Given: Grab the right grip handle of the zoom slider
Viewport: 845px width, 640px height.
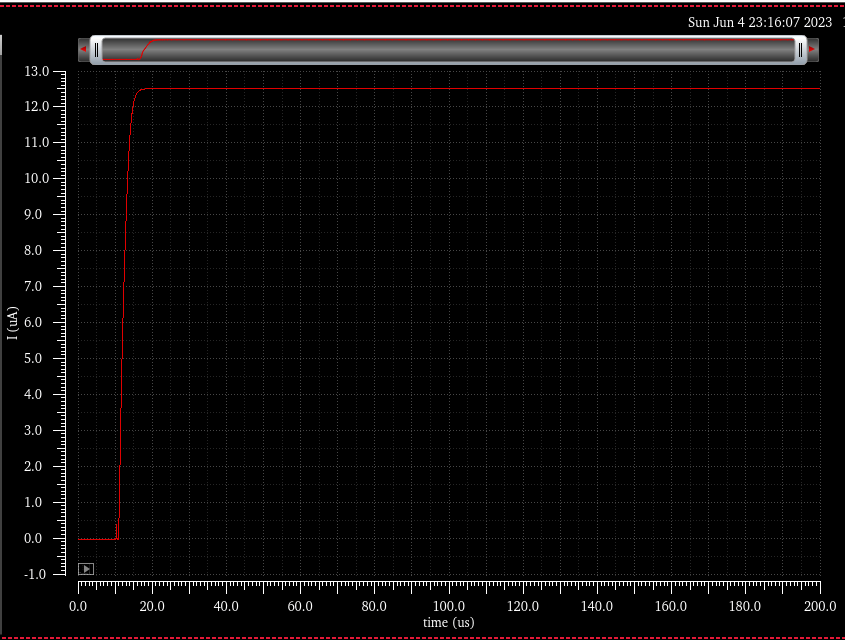Looking at the screenshot, I should pyautogui.click(x=800, y=49).
